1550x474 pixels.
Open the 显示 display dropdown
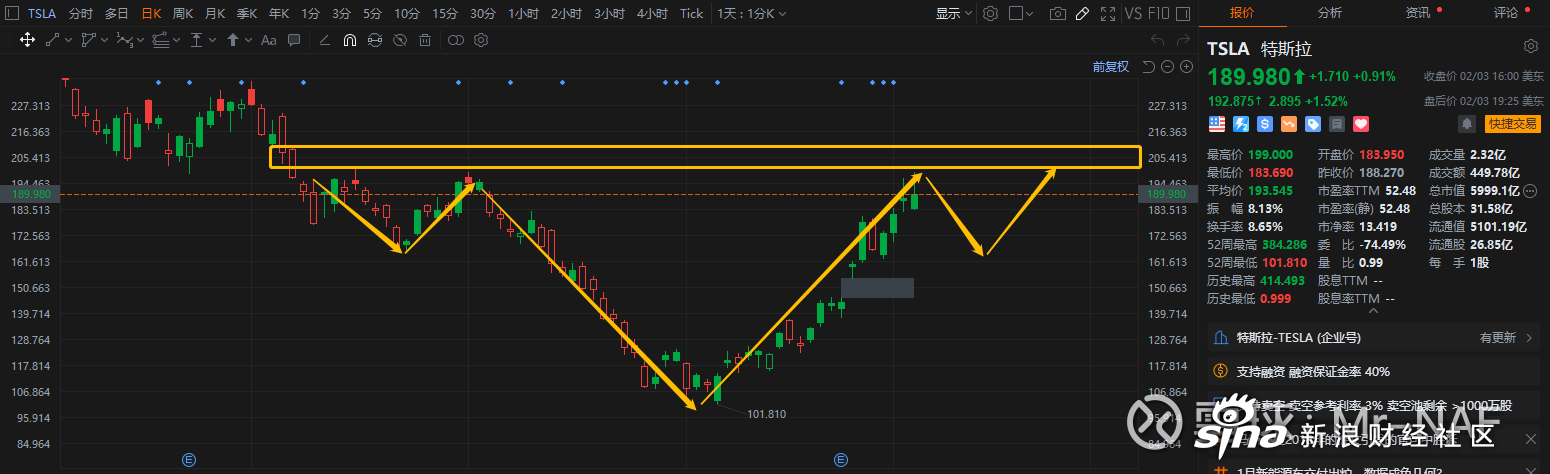(953, 13)
